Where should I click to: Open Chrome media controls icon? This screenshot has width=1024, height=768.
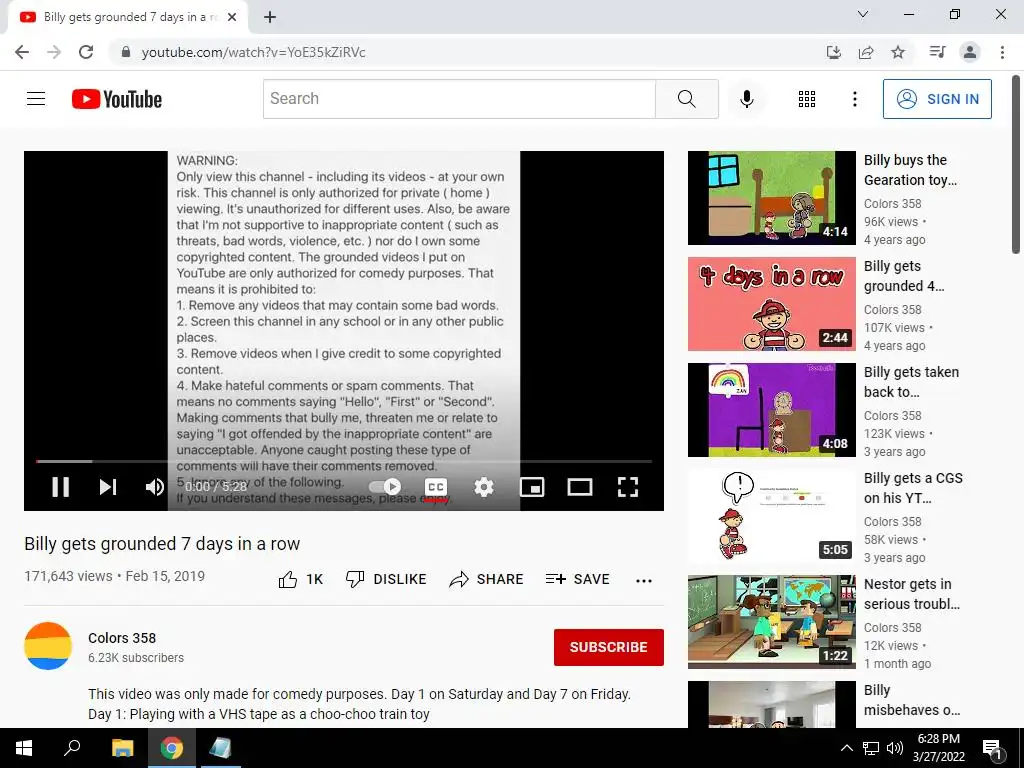(x=937, y=52)
